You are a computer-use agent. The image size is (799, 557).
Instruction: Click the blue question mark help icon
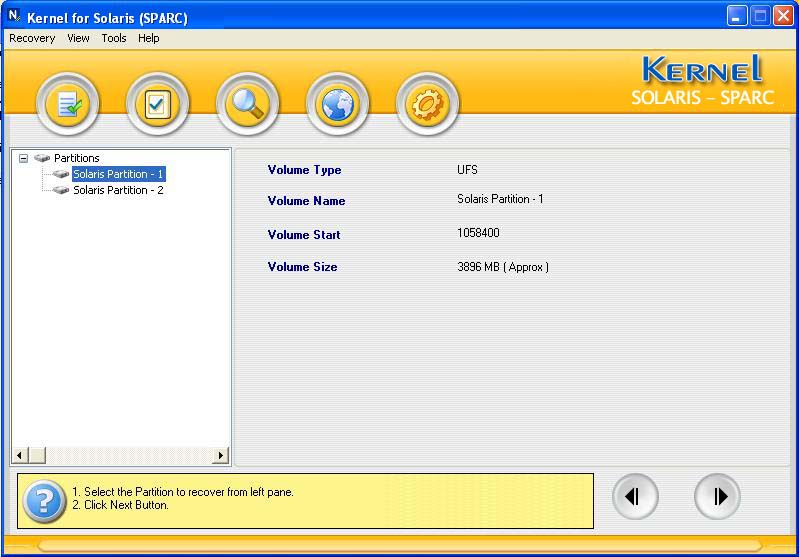click(x=44, y=501)
